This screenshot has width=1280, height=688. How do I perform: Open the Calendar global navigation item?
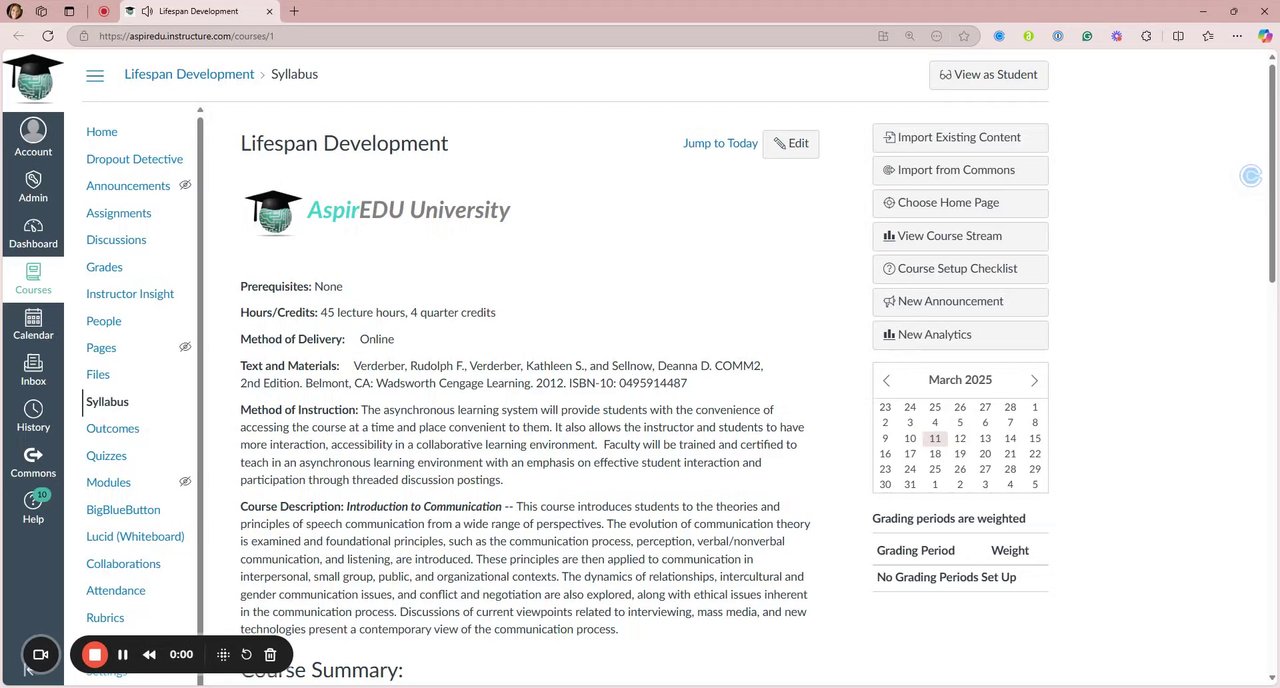(33, 325)
